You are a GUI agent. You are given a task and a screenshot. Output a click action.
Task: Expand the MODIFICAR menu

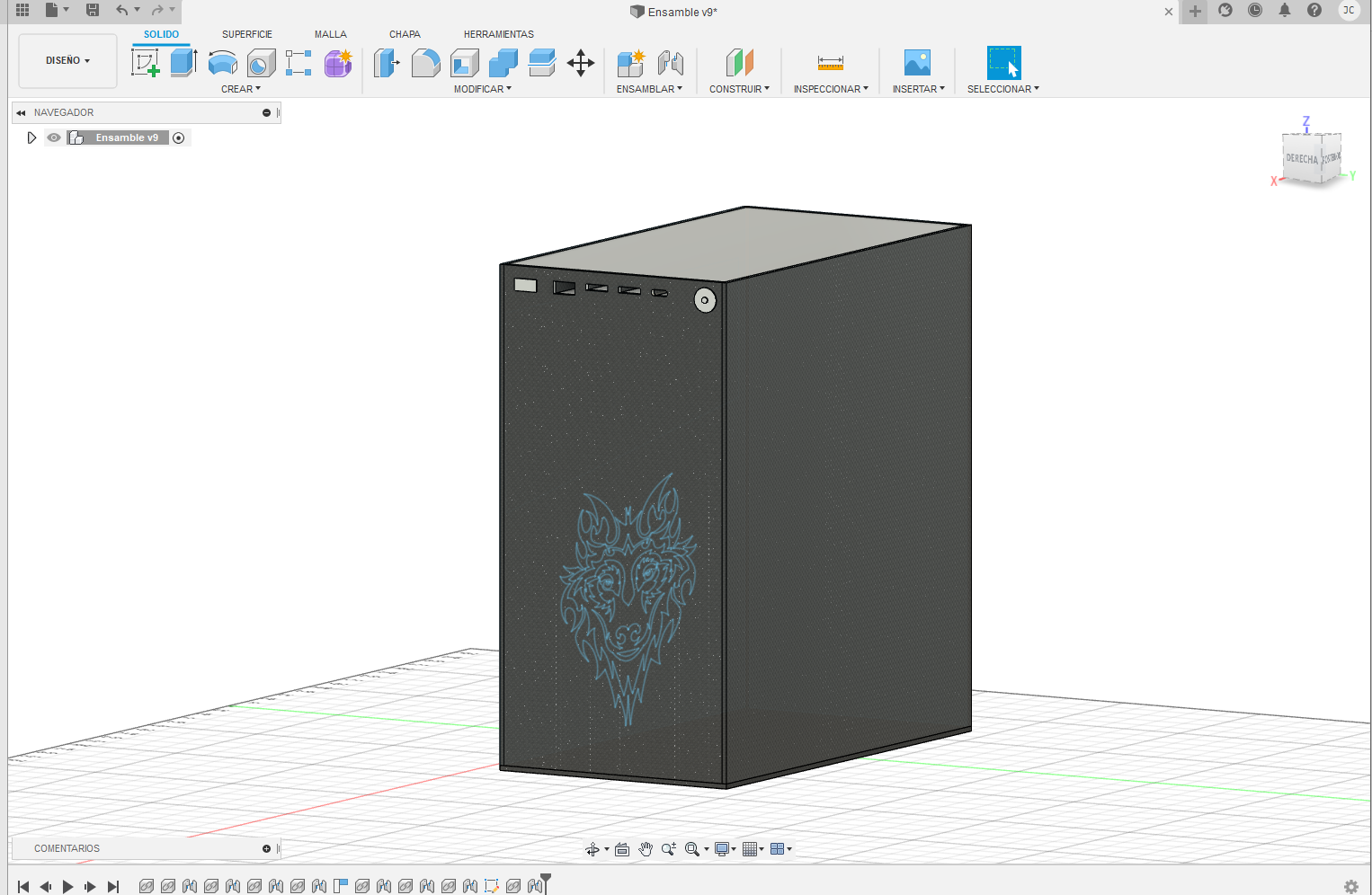pyautogui.click(x=483, y=89)
